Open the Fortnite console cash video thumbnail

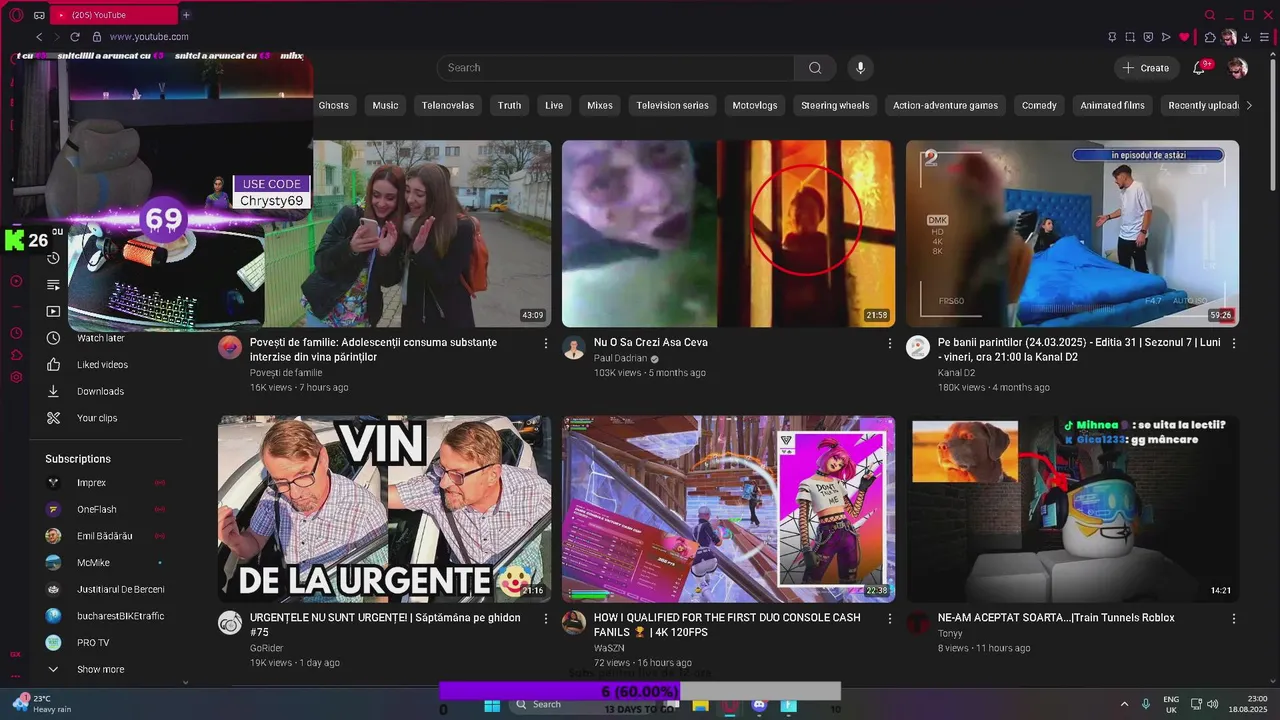pos(728,509)
